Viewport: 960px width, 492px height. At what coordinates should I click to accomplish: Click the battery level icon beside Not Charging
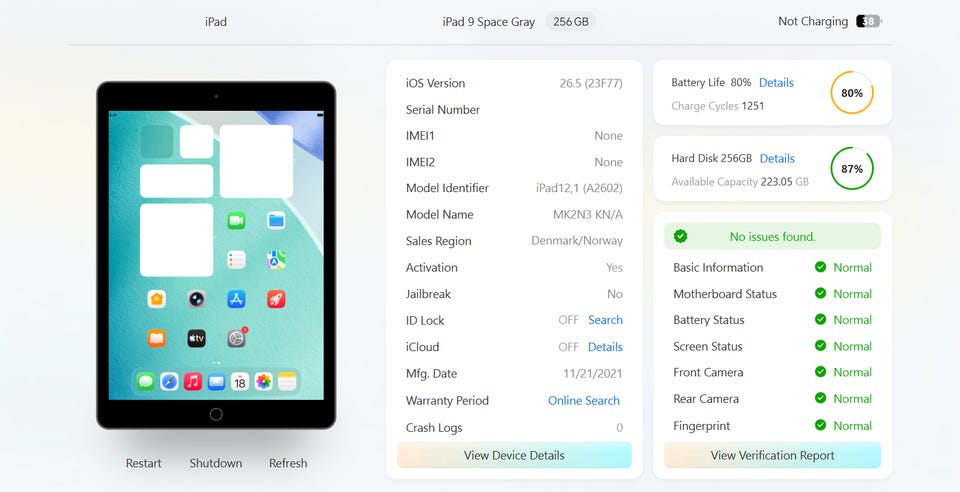[x=869, y=21]
